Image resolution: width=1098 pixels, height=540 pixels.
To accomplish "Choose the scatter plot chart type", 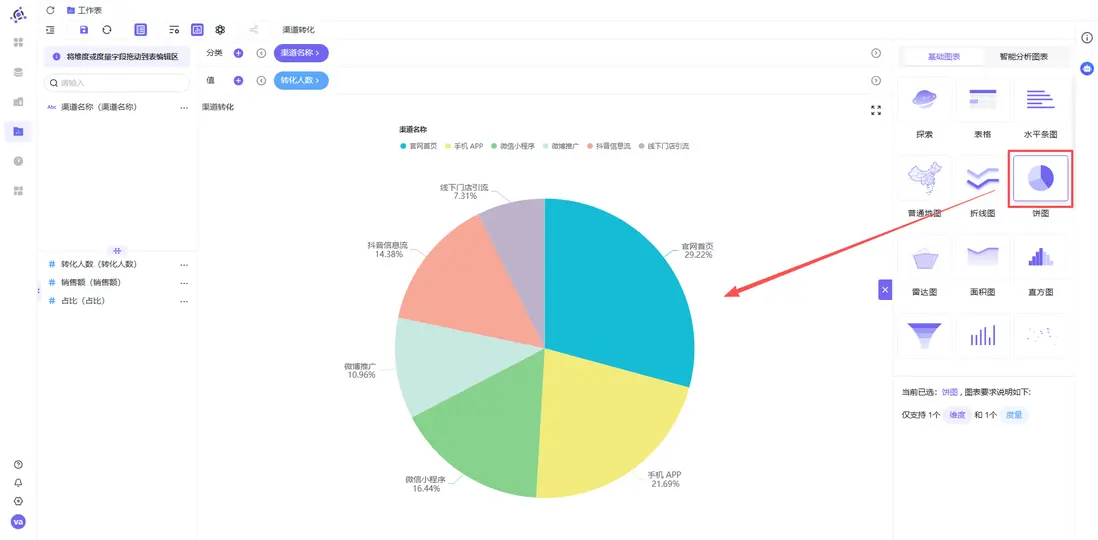I will (1041, 336).
